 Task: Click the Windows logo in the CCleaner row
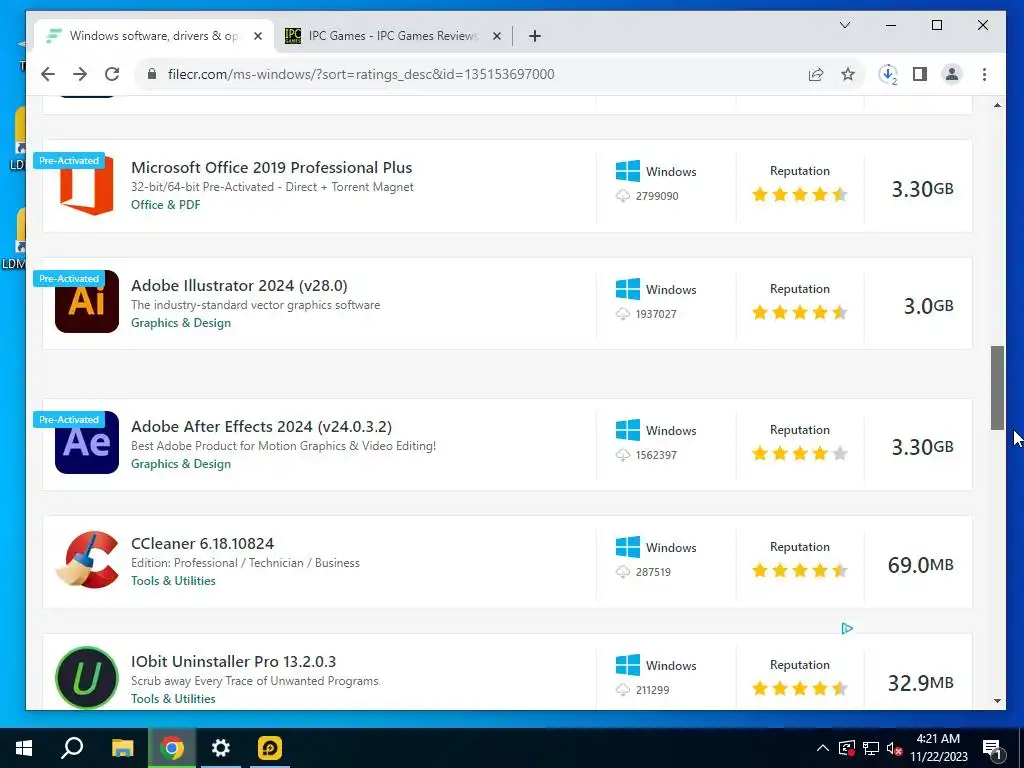click(628, 547)
